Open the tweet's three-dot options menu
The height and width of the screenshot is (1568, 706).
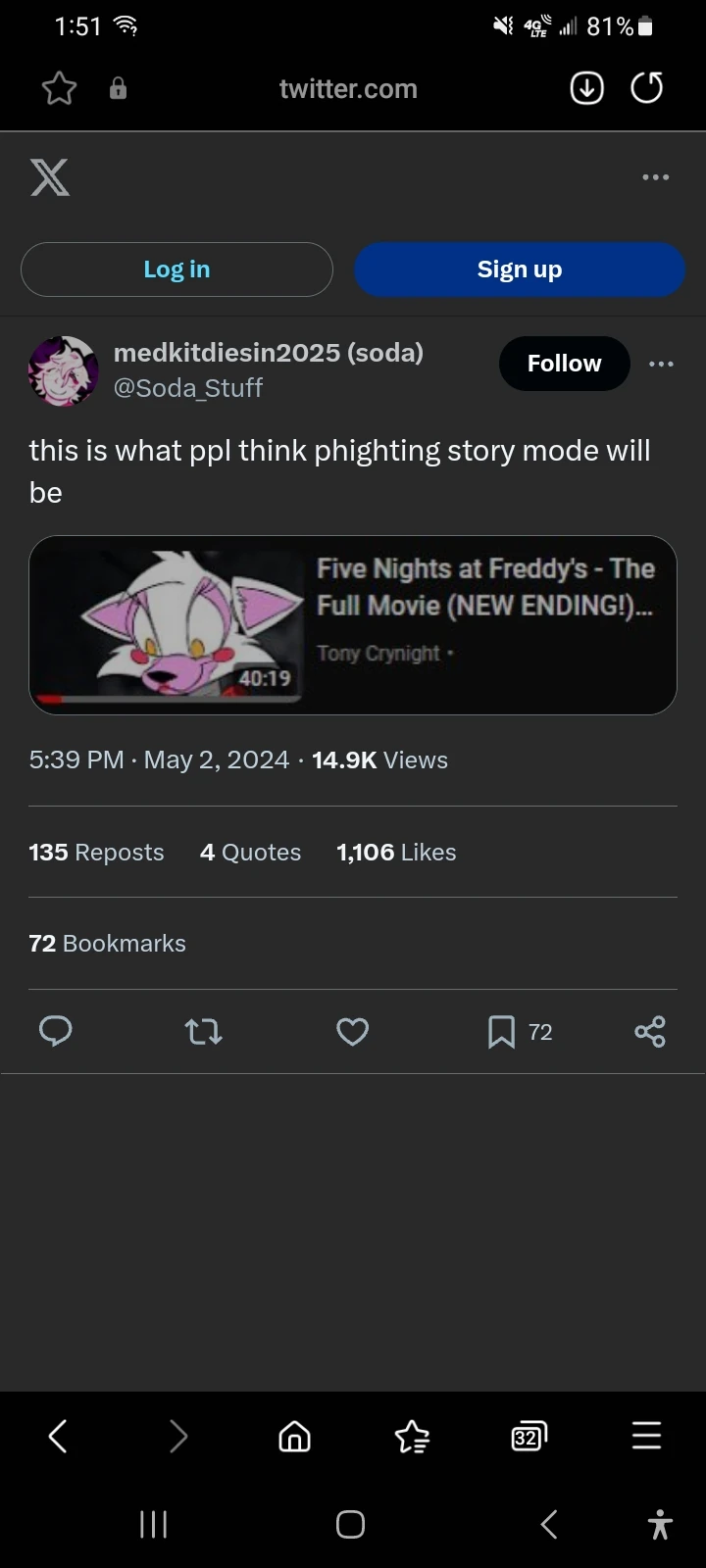coord(662,364)
